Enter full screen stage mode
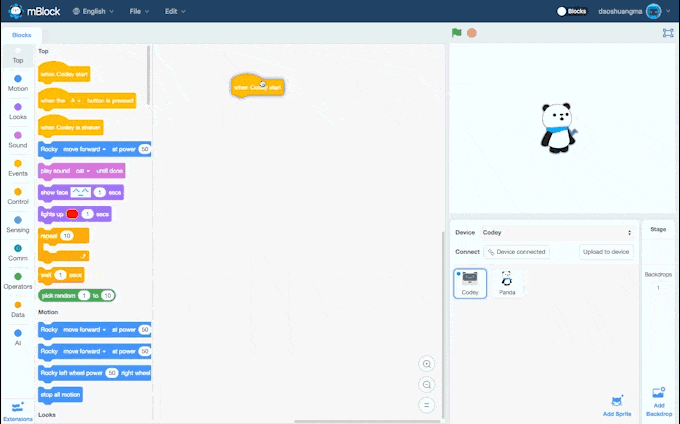 668,33
